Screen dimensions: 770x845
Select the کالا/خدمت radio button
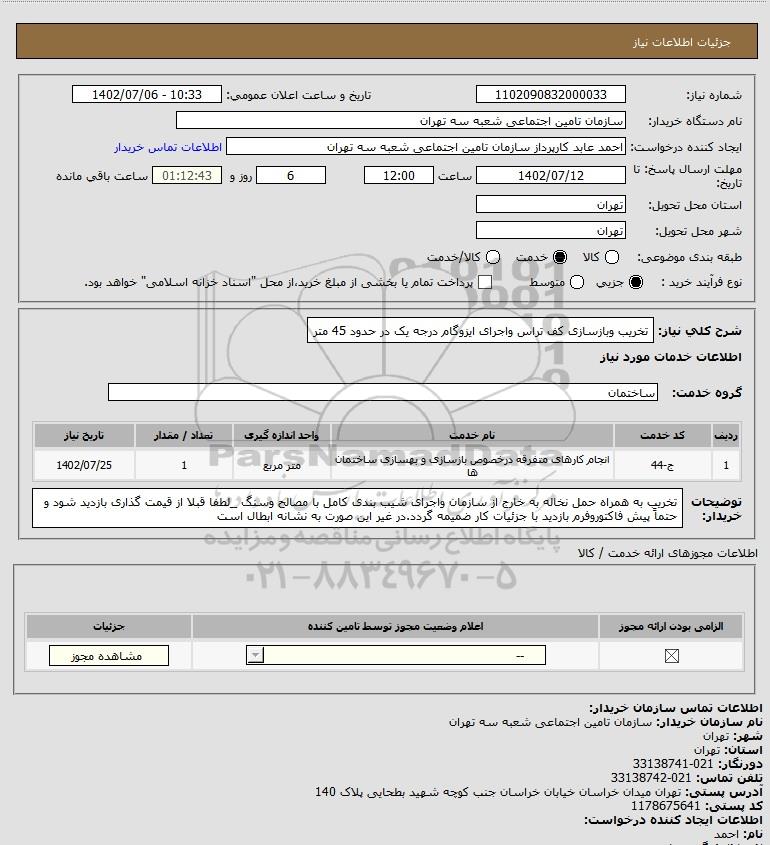492,257
